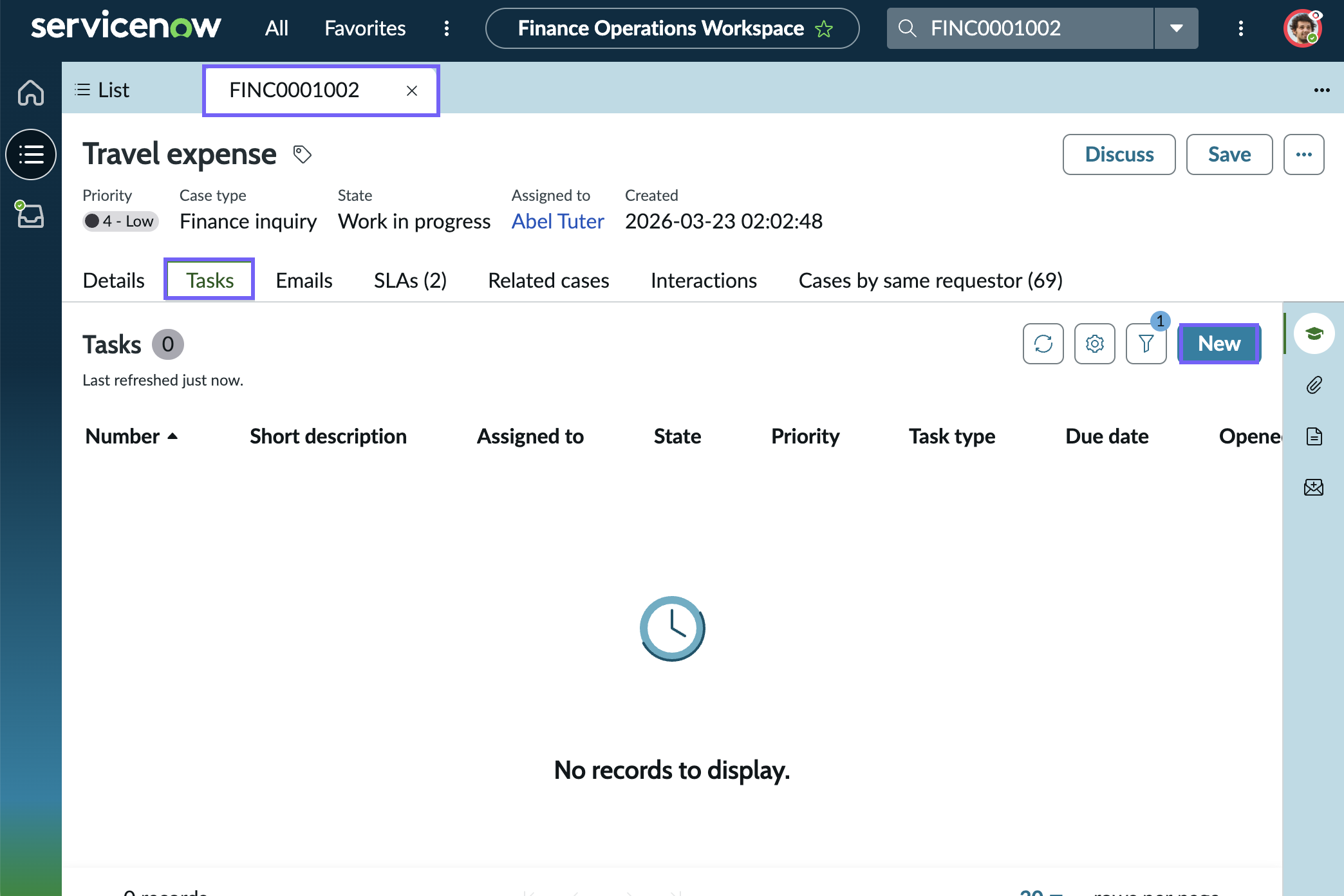Open the Interactions tab

pyautogui.click(x=704, y=281)
